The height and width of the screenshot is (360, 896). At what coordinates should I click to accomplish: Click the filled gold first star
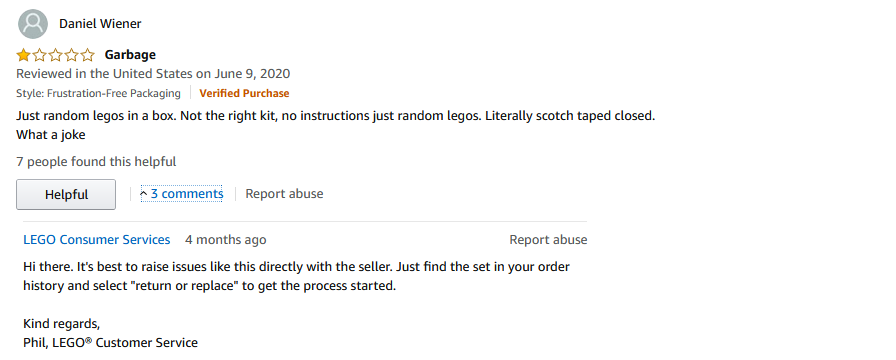click(x=23, y=55)
